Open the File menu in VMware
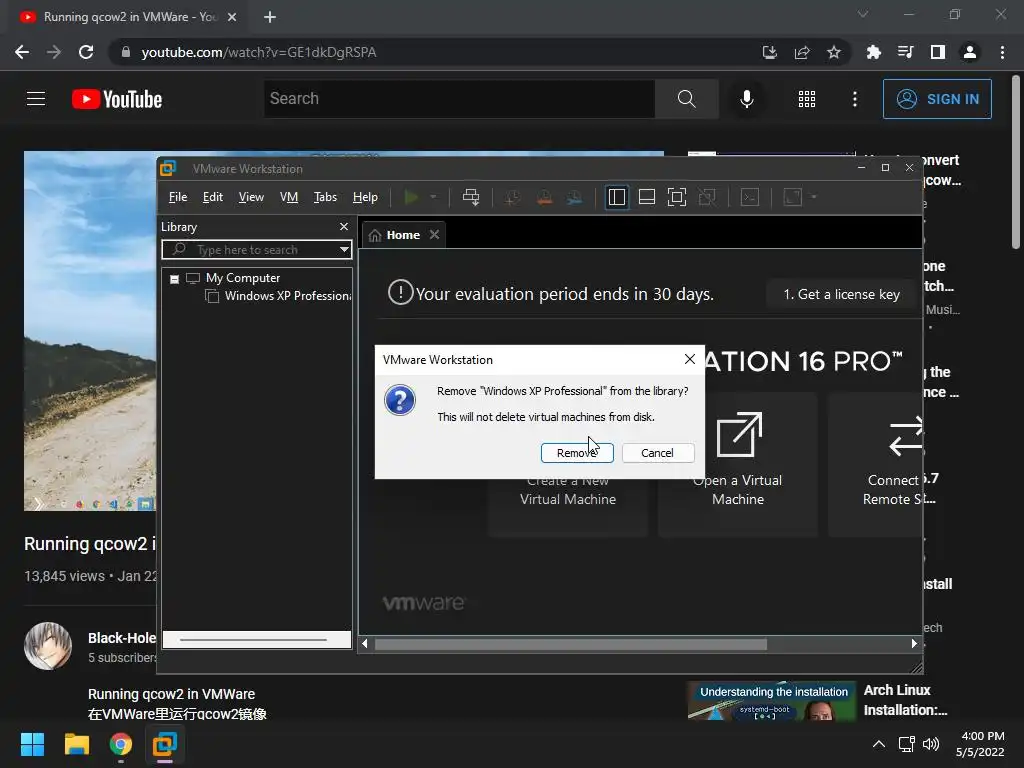Image resolution: width=1024 pixels, height=768 pixels. coord(178,197)
